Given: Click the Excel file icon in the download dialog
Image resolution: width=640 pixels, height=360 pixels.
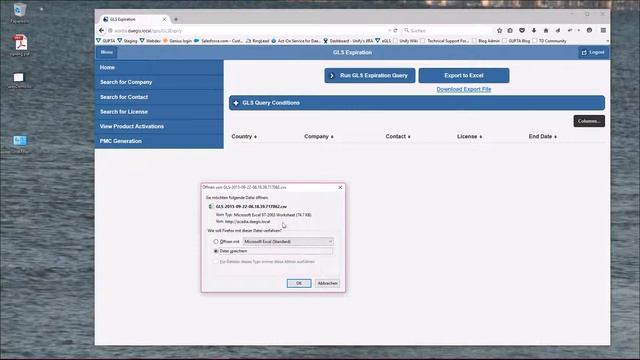Looking at the screenshot, I should (x=211, y=207).
